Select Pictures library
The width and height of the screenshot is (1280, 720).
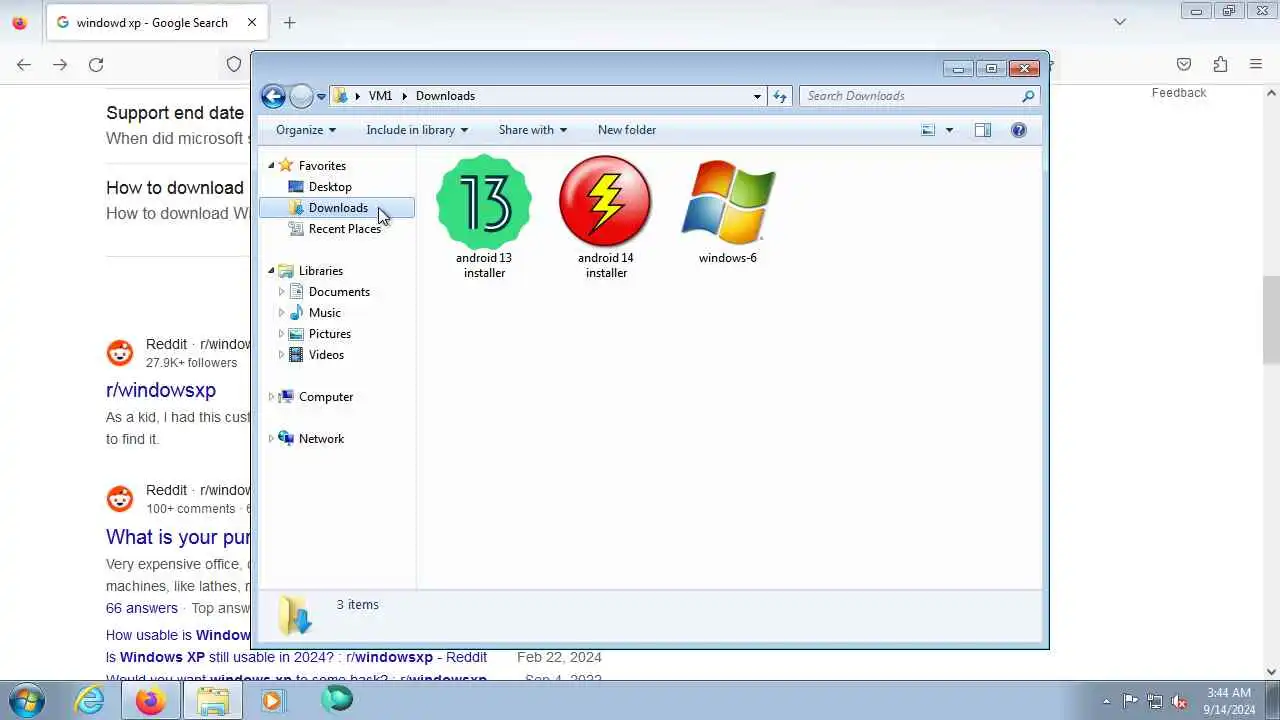click(x=329, y=334)
